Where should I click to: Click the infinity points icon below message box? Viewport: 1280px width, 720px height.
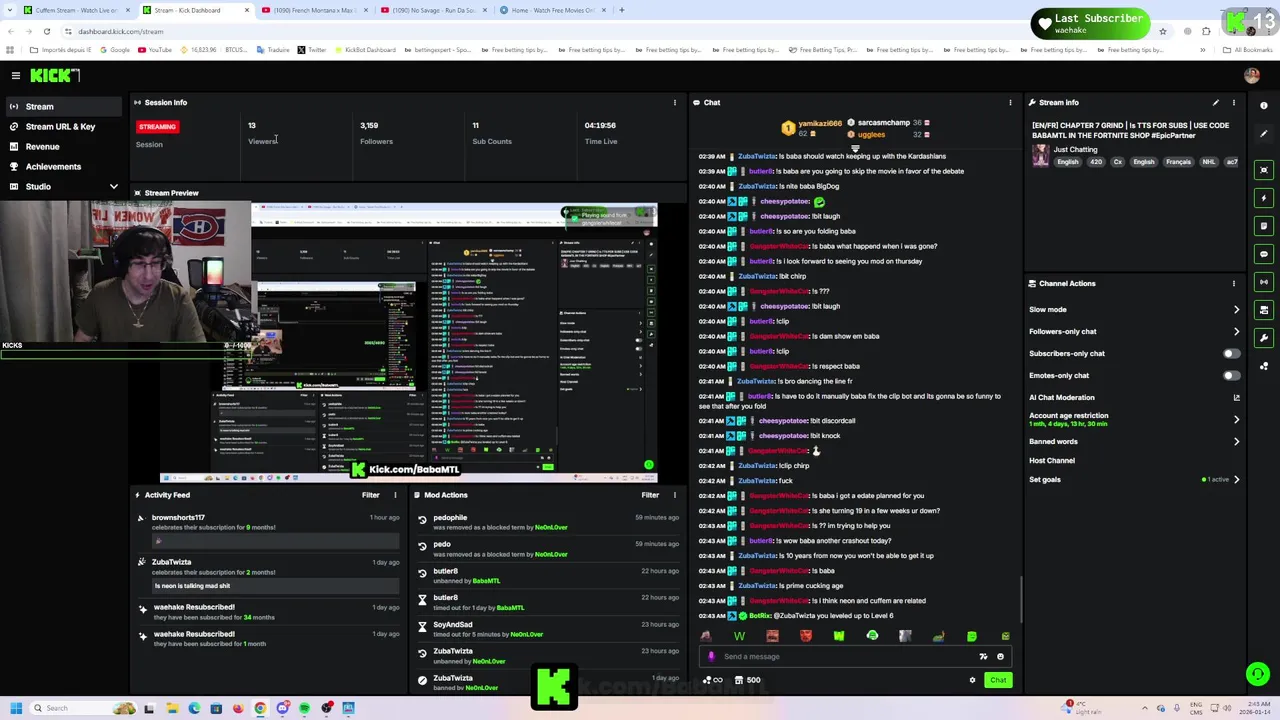click(x=713, y=680)
